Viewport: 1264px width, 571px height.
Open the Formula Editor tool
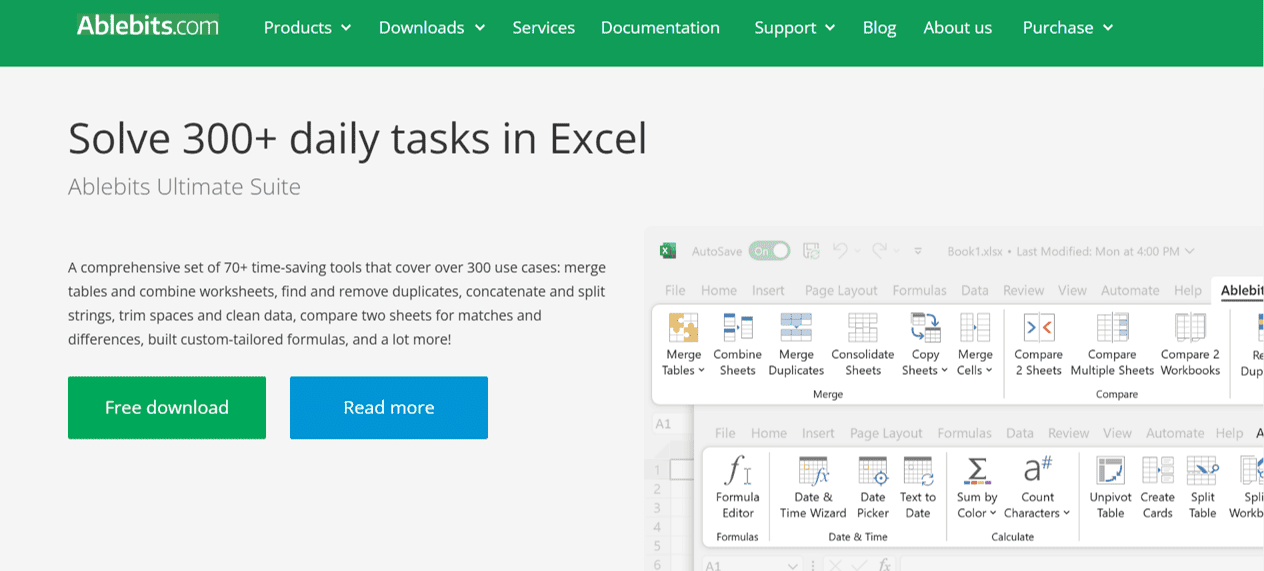click(737, 487)
